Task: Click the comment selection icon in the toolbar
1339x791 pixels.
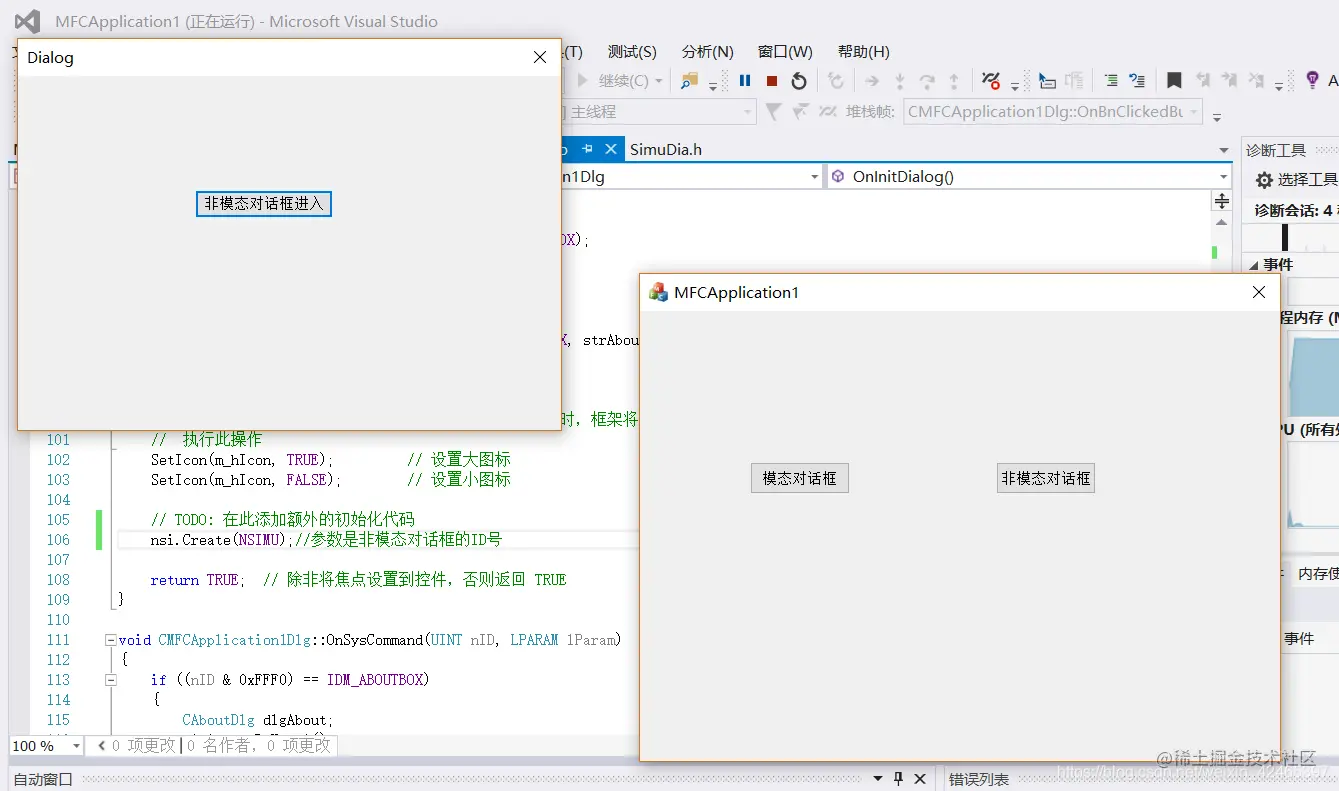Action: [1137, 81]
